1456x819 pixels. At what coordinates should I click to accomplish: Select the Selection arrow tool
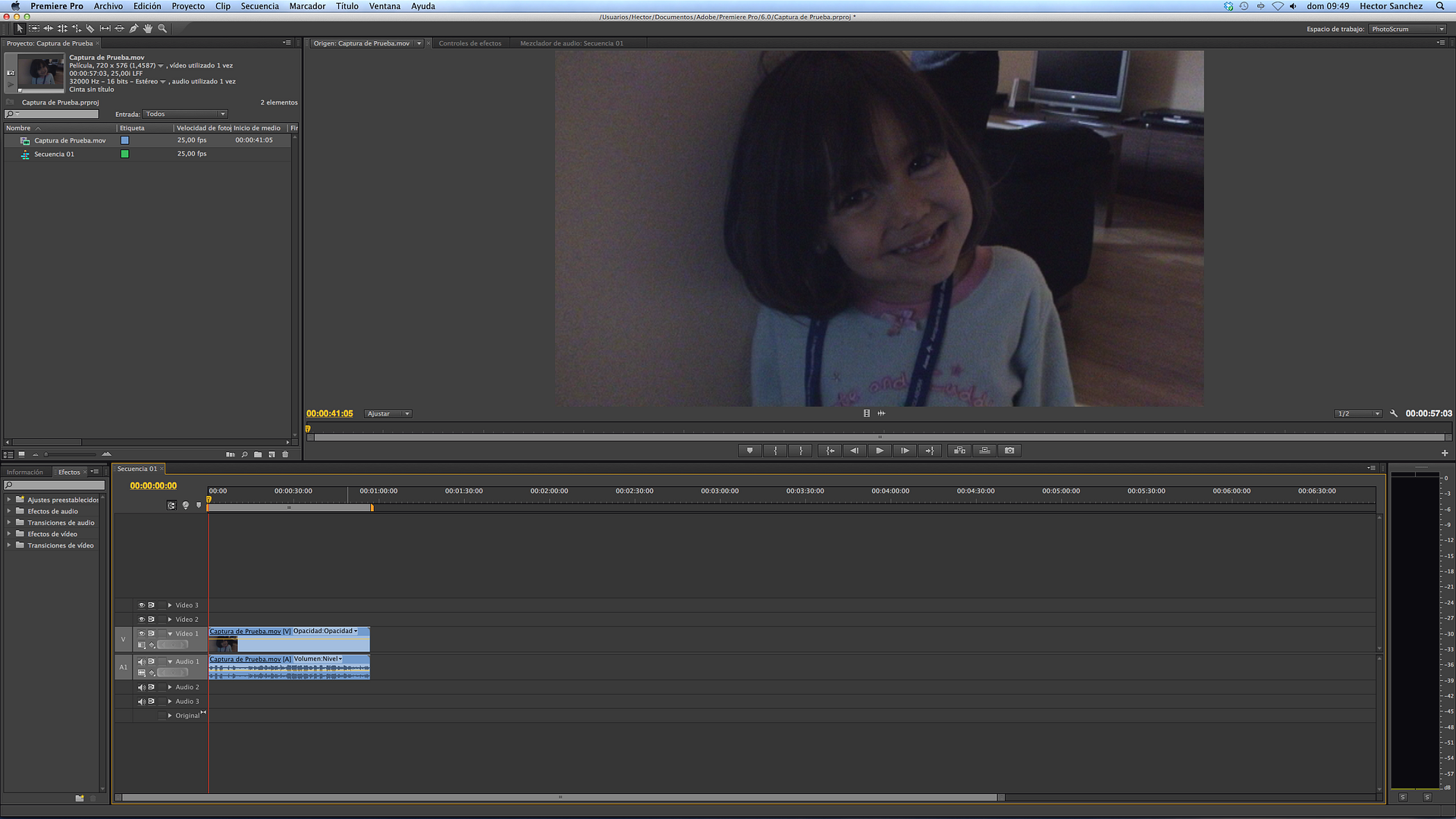(x=20, y=29)
